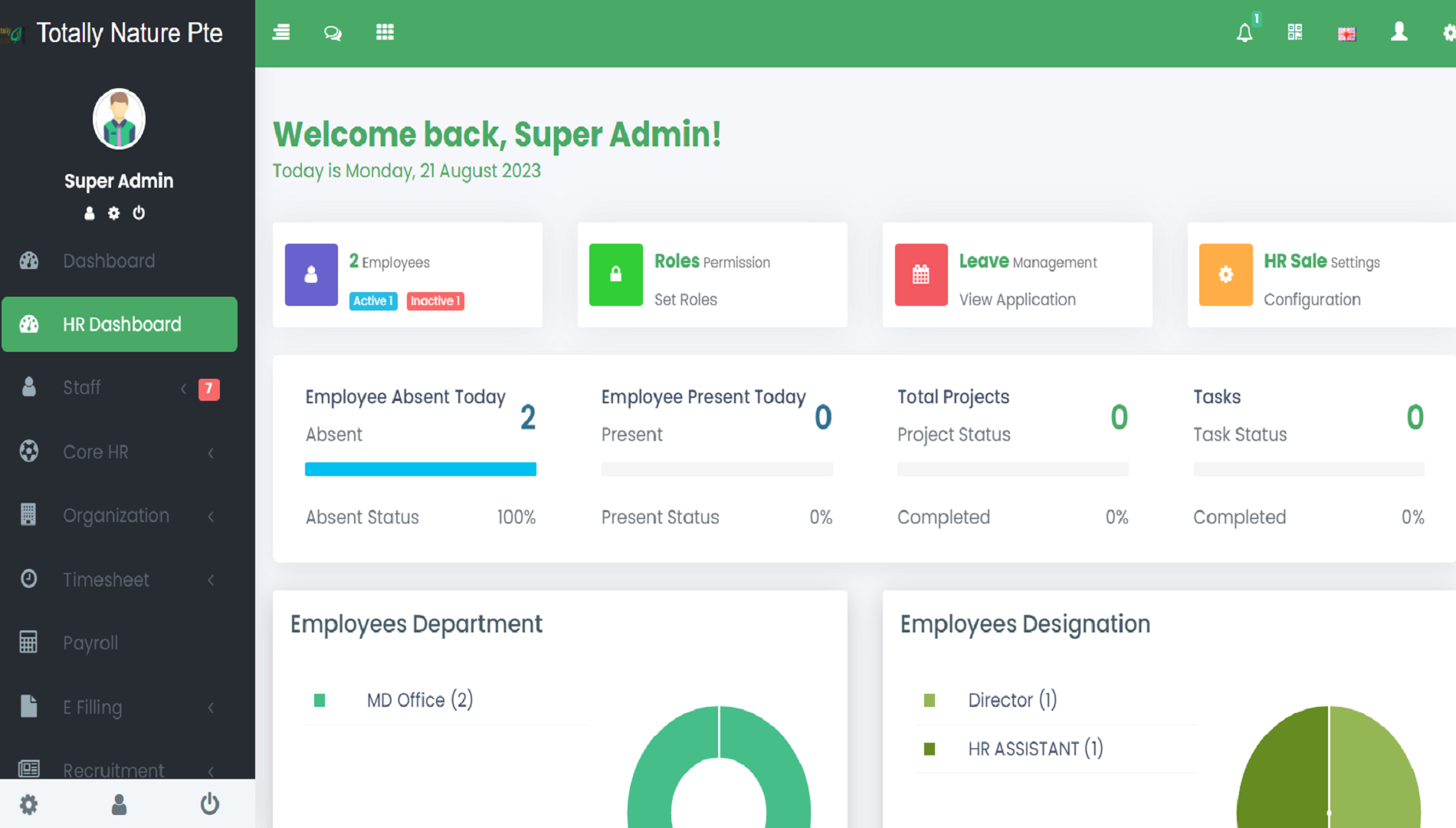Click the Super Admin avatar picture
Viewport: 1456px width, 828px height.
pos(119,119)
